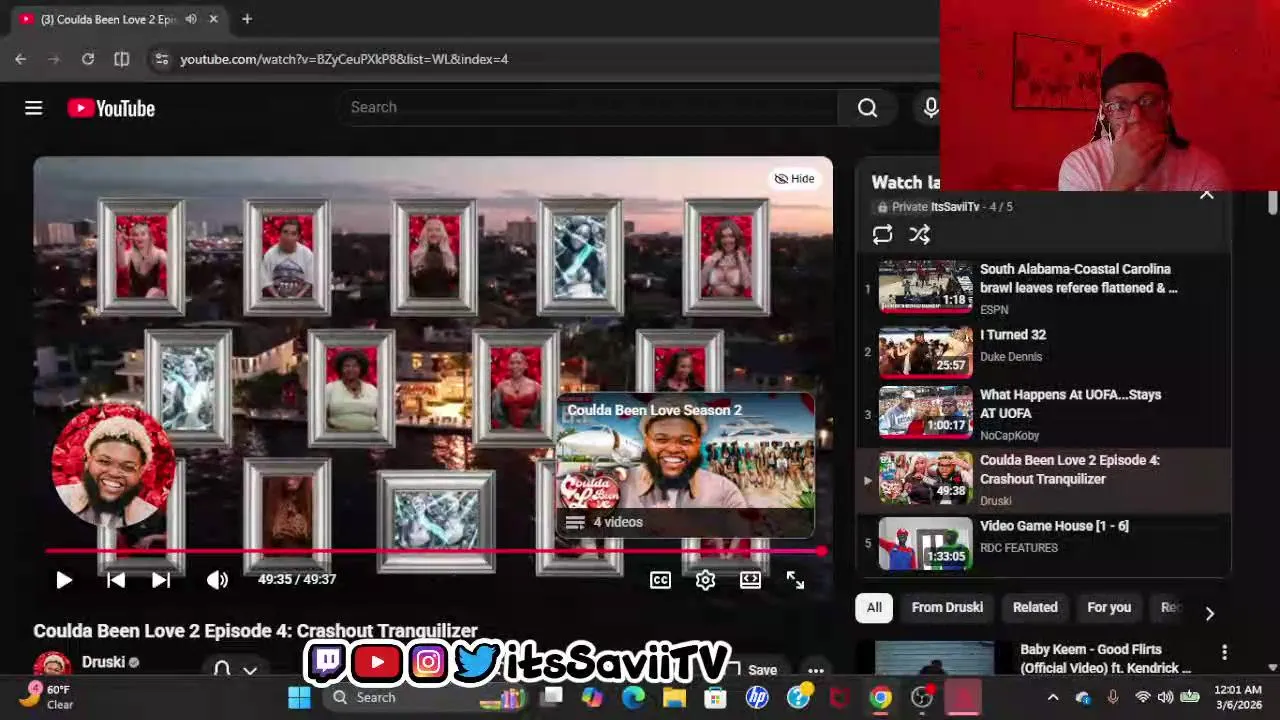Reload the page
1280x720 pixels.
[88, 59]
